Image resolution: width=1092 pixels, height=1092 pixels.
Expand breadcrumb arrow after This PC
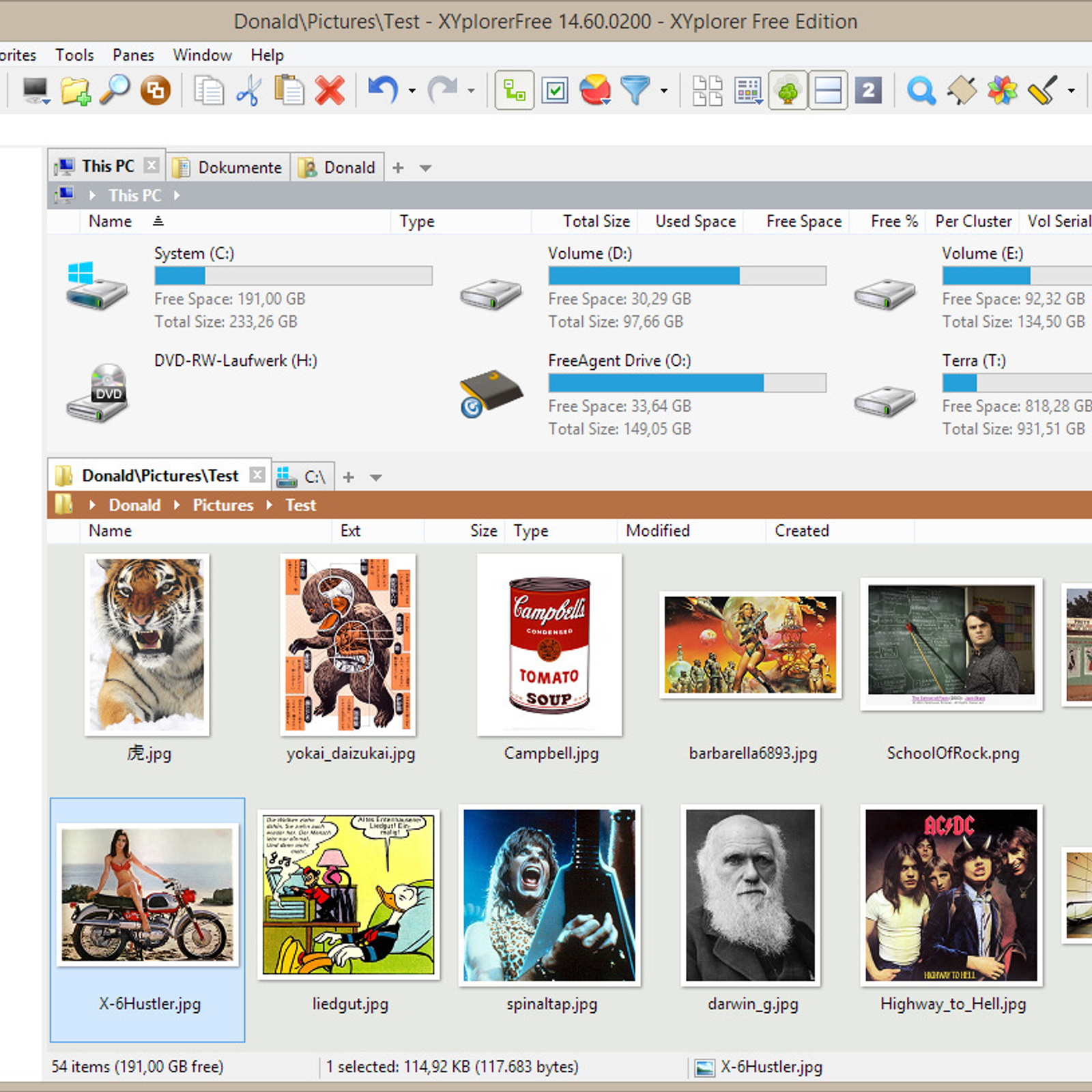[x=176, y=195]
